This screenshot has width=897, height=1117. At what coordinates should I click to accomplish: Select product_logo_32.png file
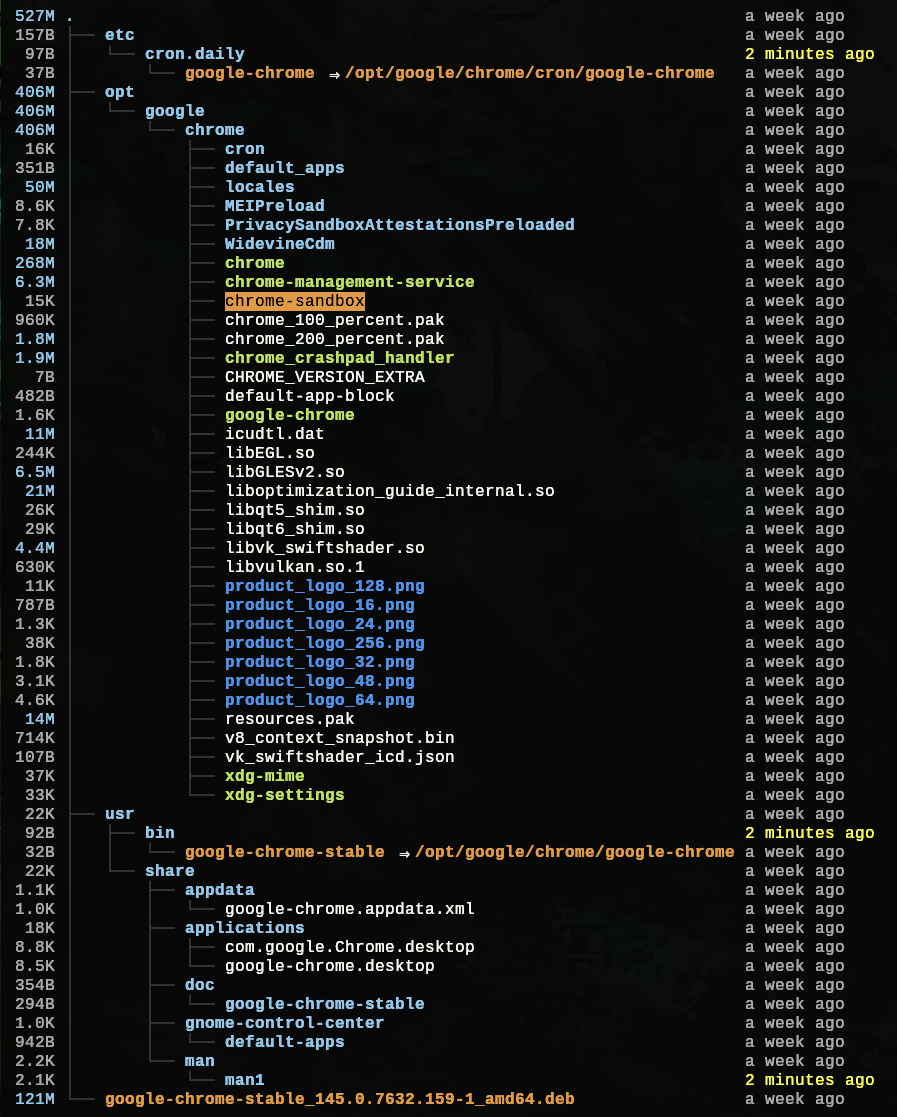pyautogui.click(x=319, y=662)
